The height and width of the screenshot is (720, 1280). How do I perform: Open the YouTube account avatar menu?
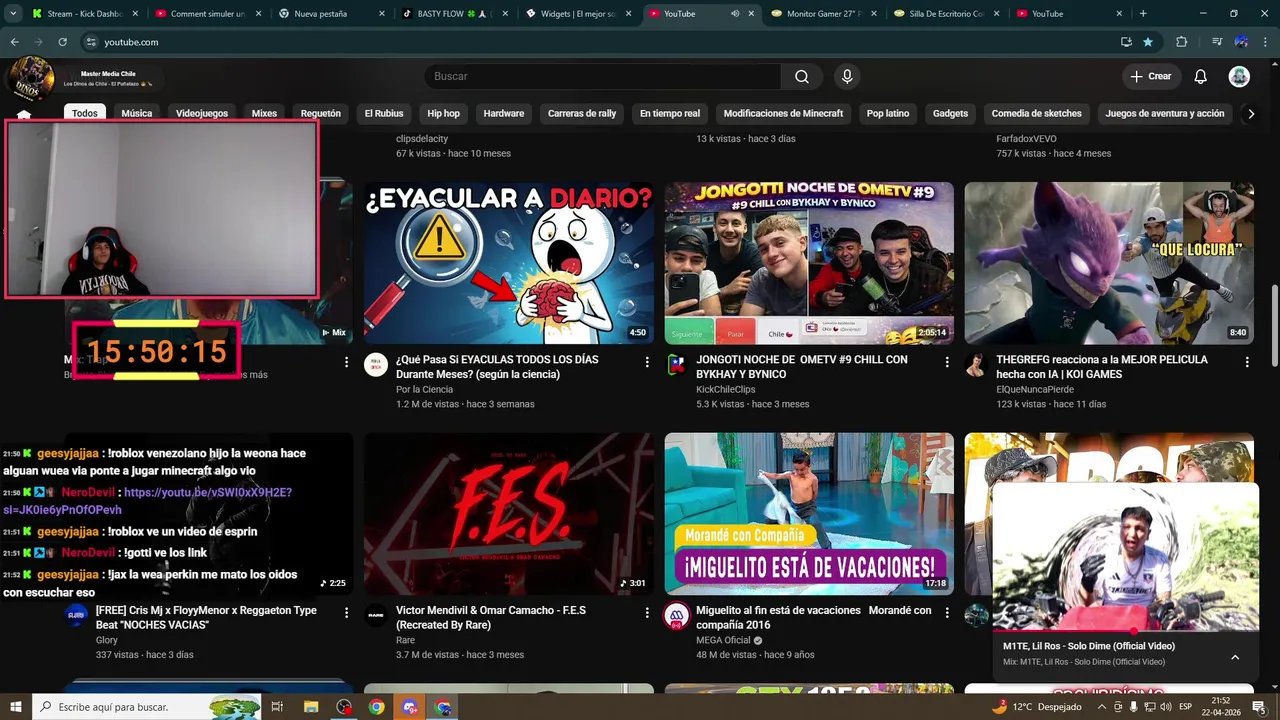pos(1239,77)
